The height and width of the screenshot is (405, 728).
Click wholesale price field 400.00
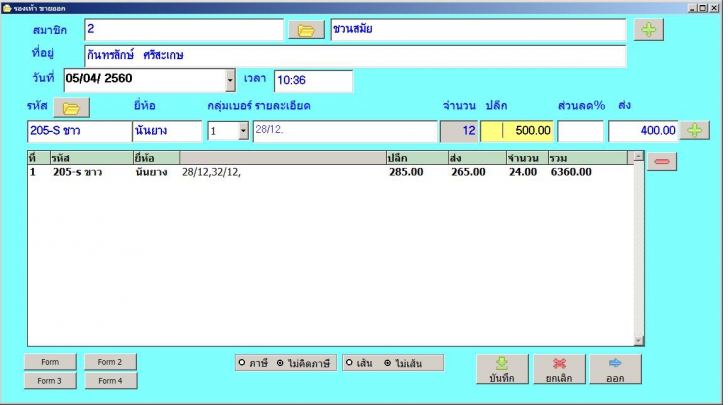[x=643, y=131]
